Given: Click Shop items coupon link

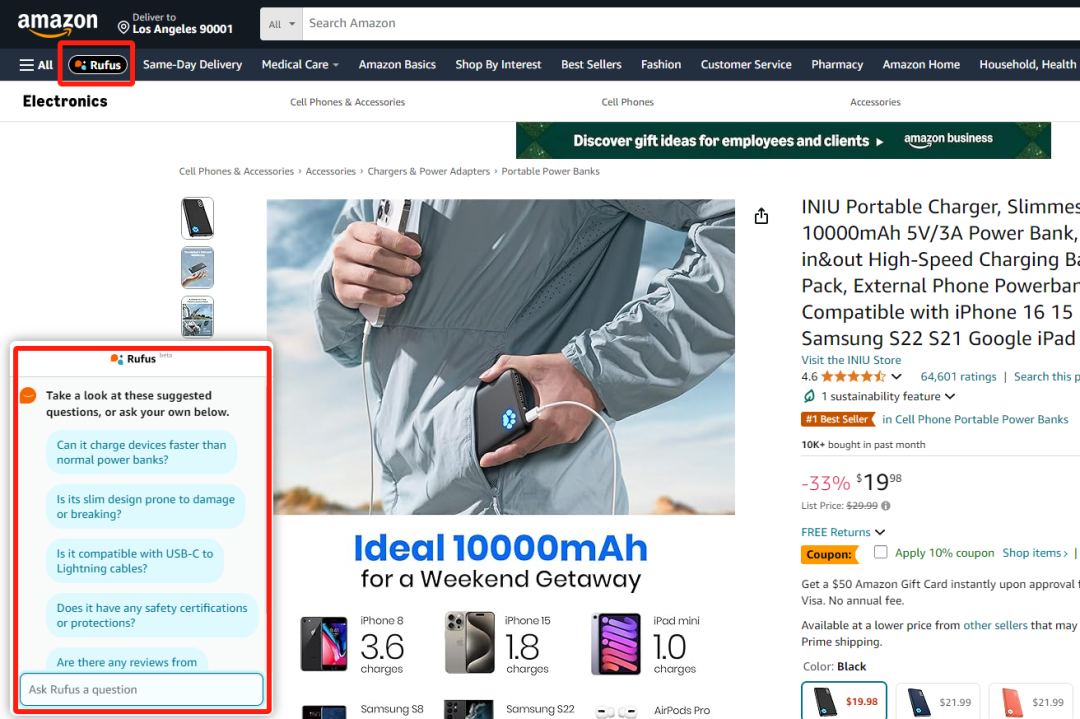Looking at the screenshot, I should pos(1035,553).
